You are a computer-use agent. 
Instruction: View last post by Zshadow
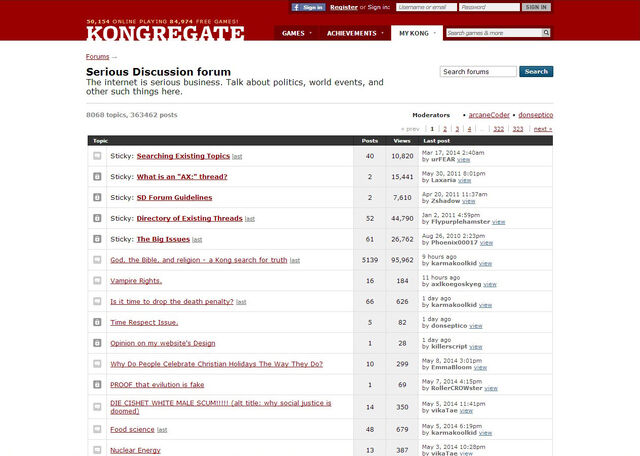(469, 201)
